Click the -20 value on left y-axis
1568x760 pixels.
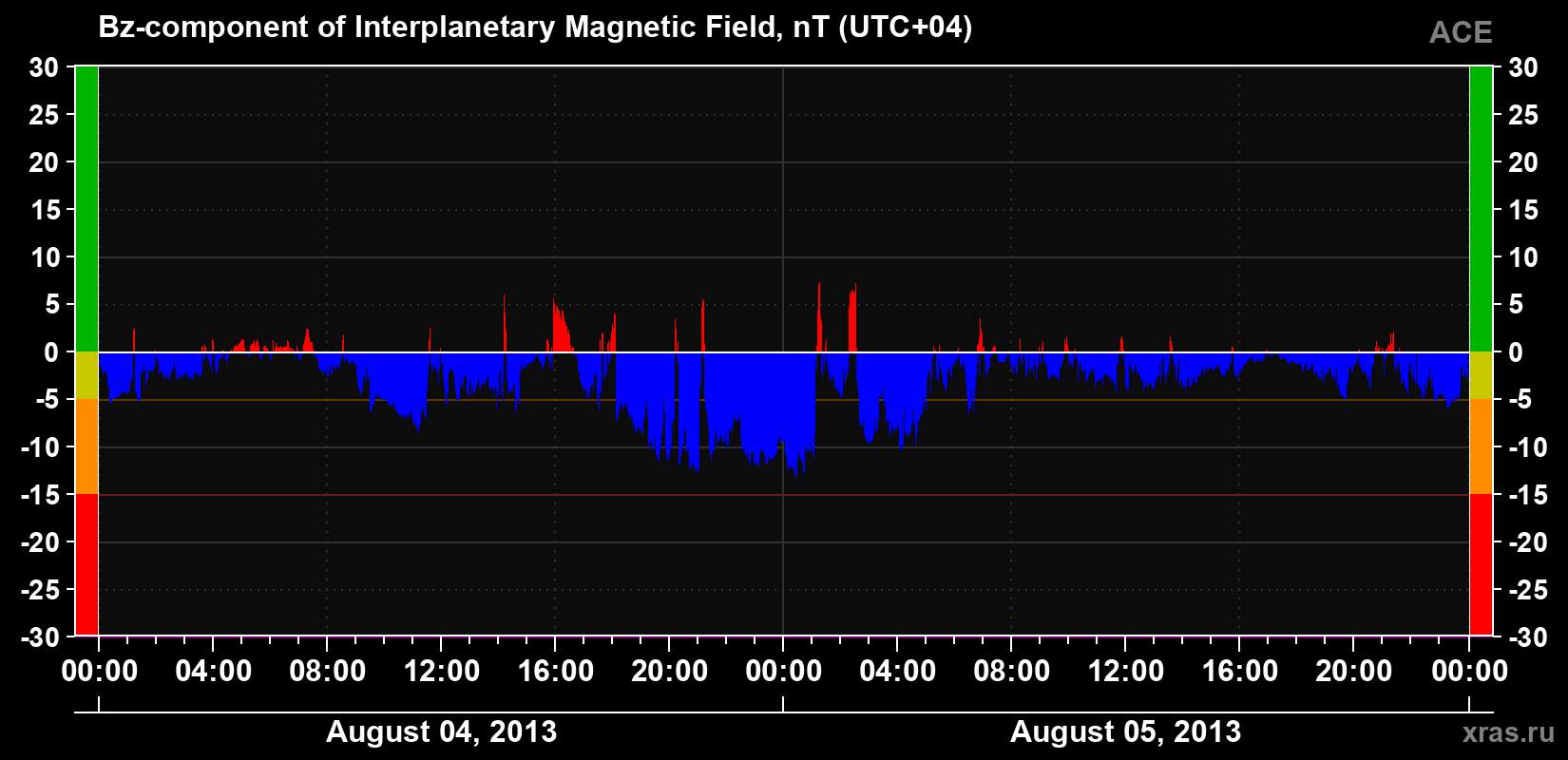[40, 542]
